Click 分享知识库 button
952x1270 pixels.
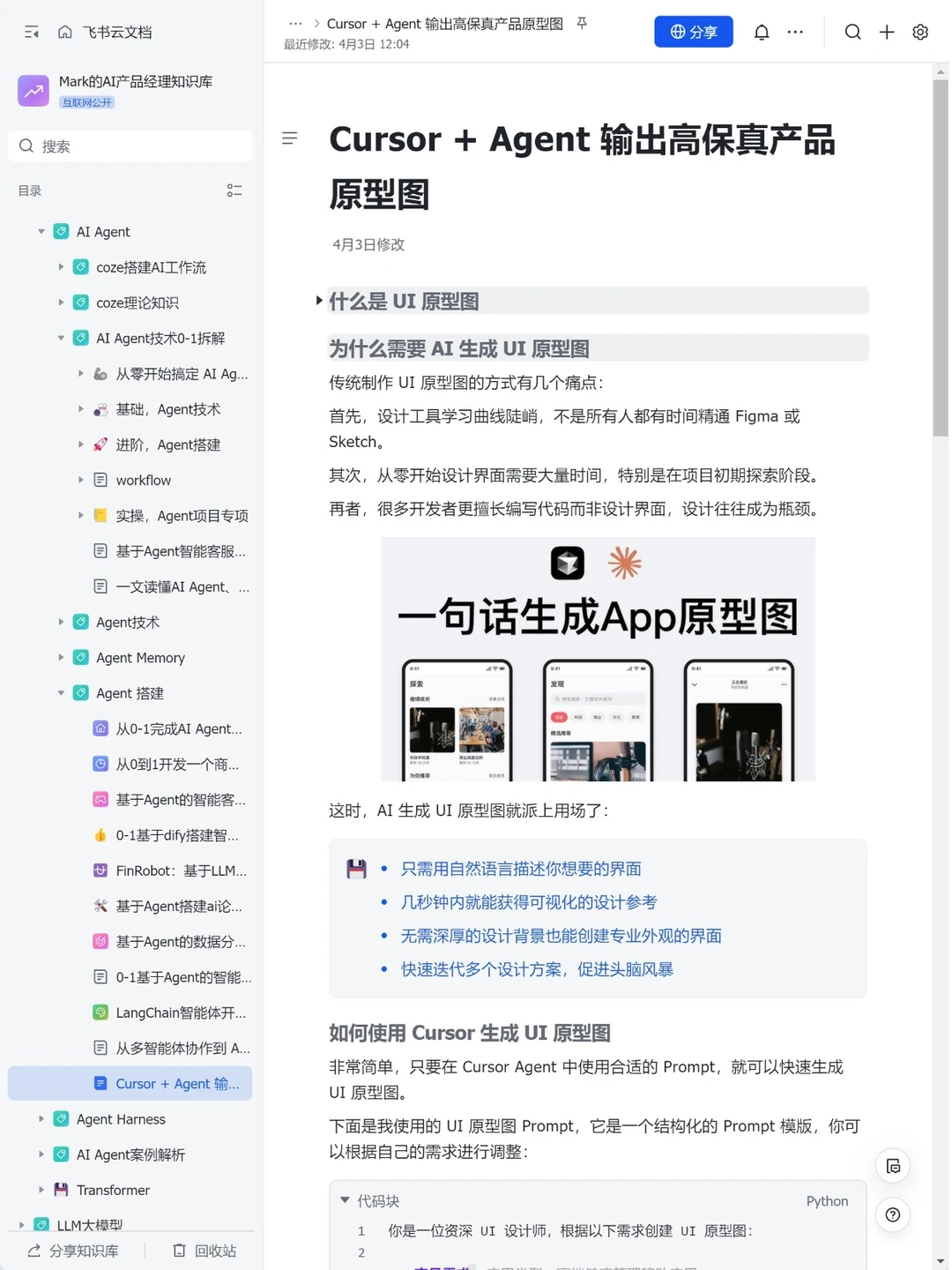(73, 1251)
